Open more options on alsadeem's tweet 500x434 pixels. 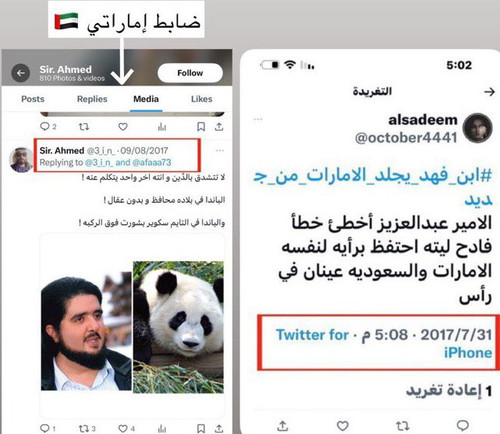258,119
